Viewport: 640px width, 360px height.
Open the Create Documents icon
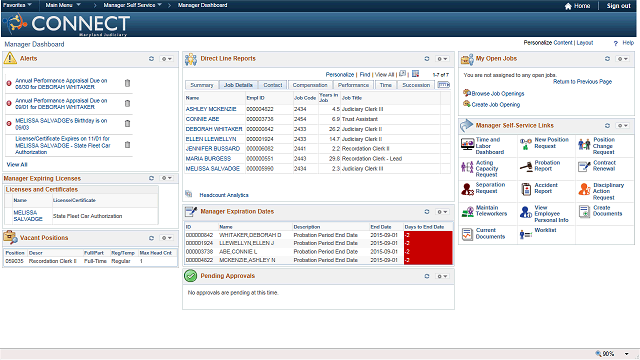pyautogui.click(x=584, y=211)
